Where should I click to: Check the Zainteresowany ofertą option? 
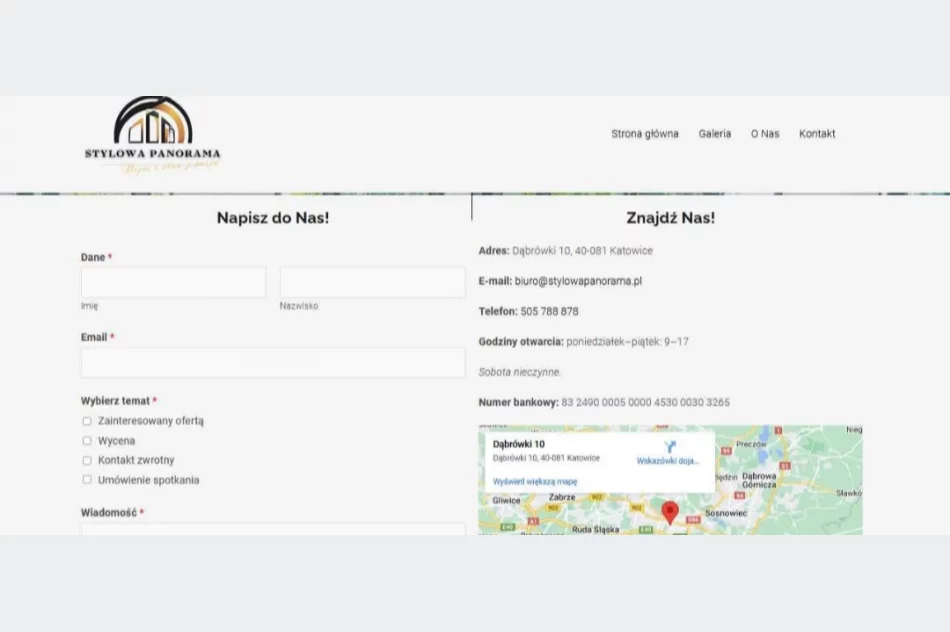coord(87,421)
